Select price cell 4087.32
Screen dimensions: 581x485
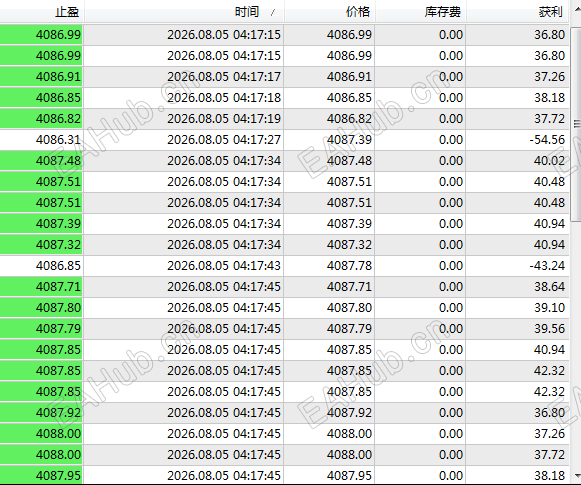(x=329, y=245)
